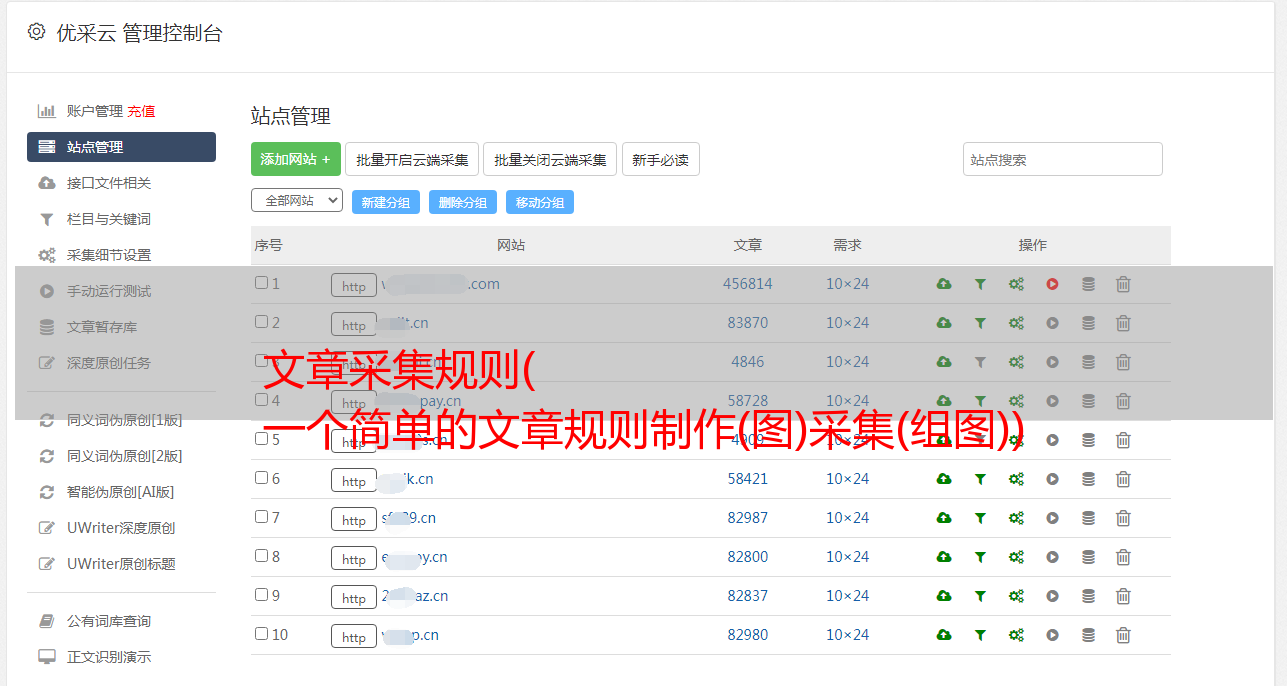Open the gears icon in row 8
This screenshot has height=686, width=1287.
pos(1016,557)
